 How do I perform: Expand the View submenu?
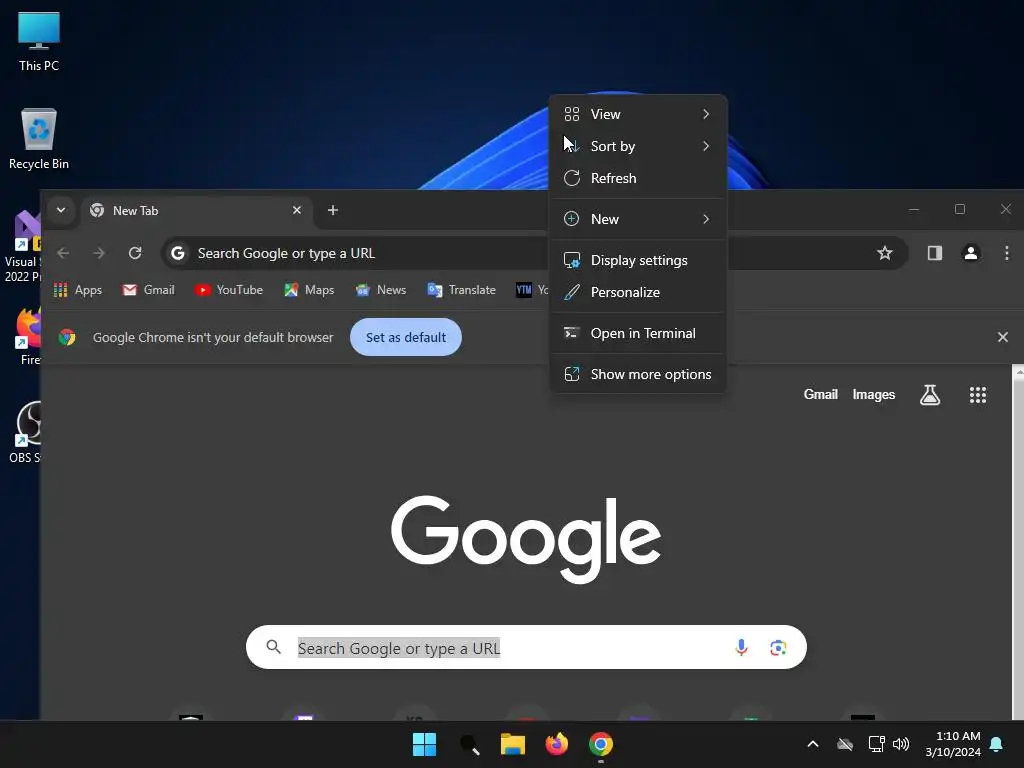pos(638,114)
